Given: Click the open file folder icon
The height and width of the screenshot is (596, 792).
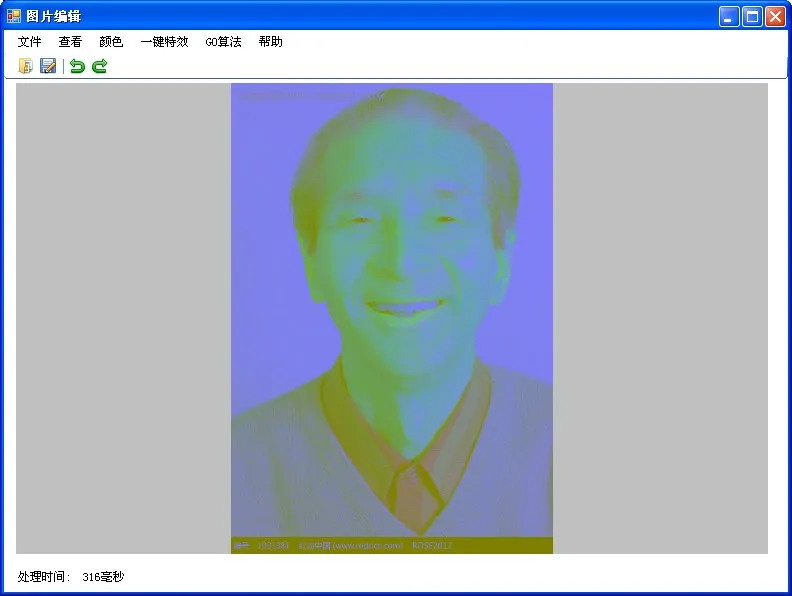Looking at the screenshot, I should [26, 66].
